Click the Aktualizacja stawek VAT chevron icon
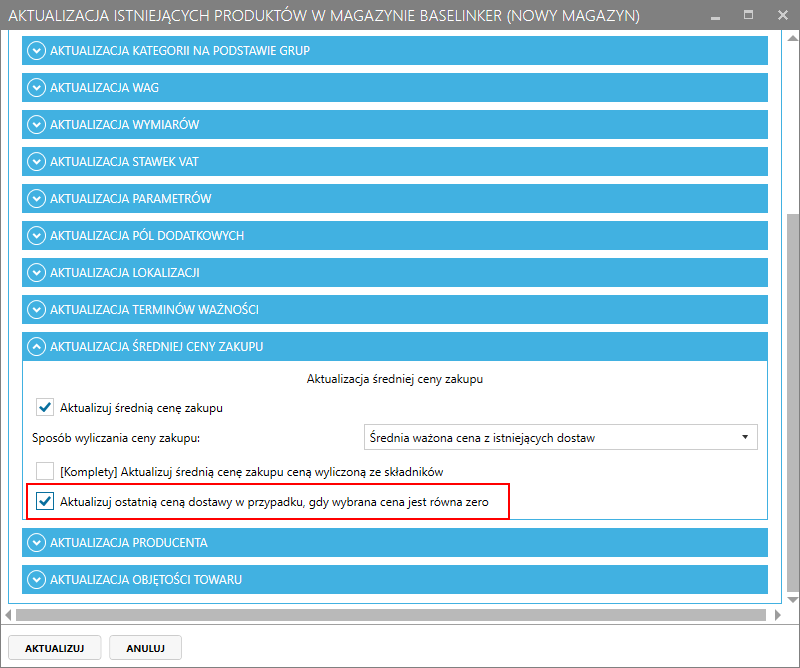This screenshot has width=800, height=668. (37, 161)
